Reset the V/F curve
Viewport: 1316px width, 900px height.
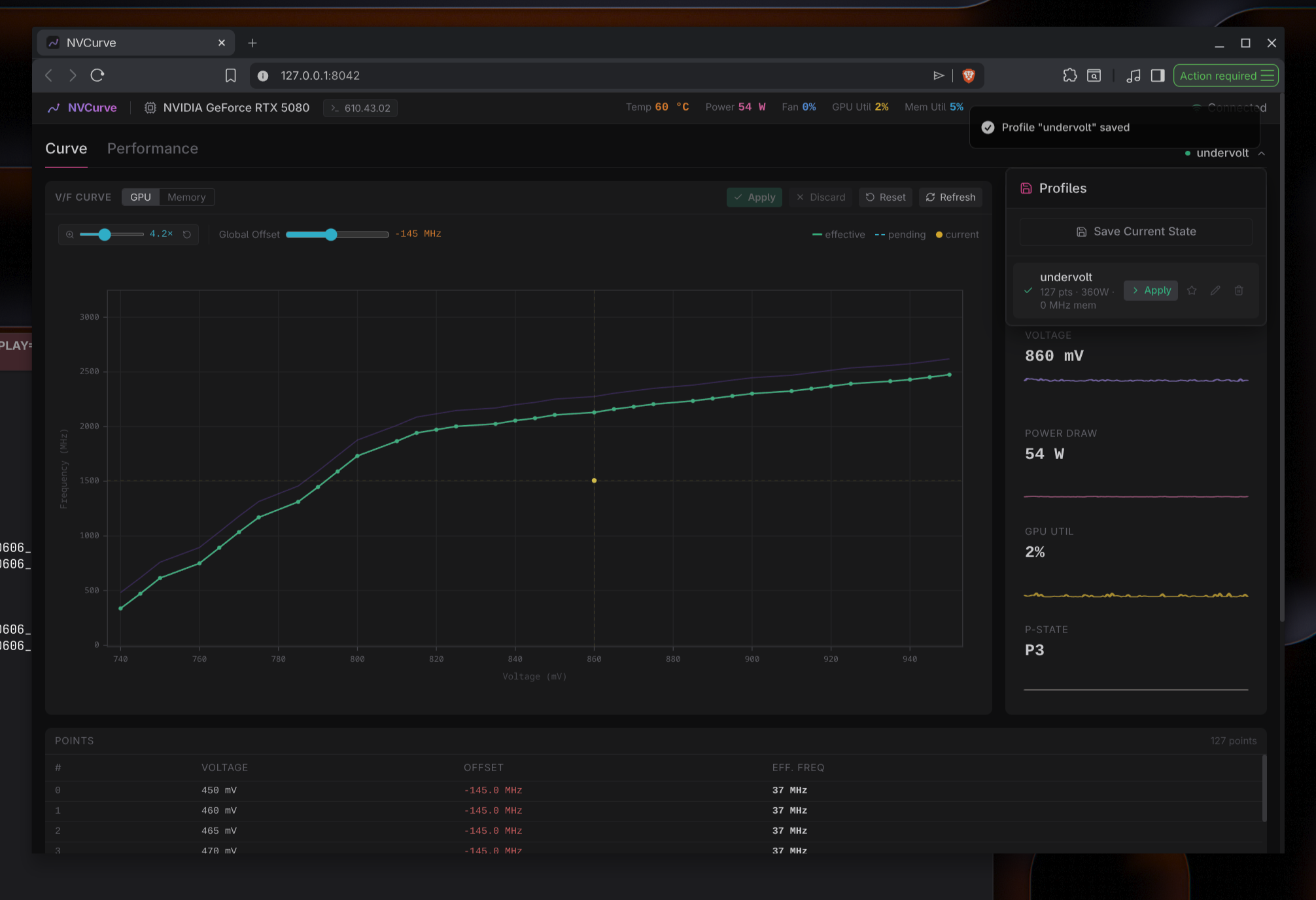coord(886,198)
